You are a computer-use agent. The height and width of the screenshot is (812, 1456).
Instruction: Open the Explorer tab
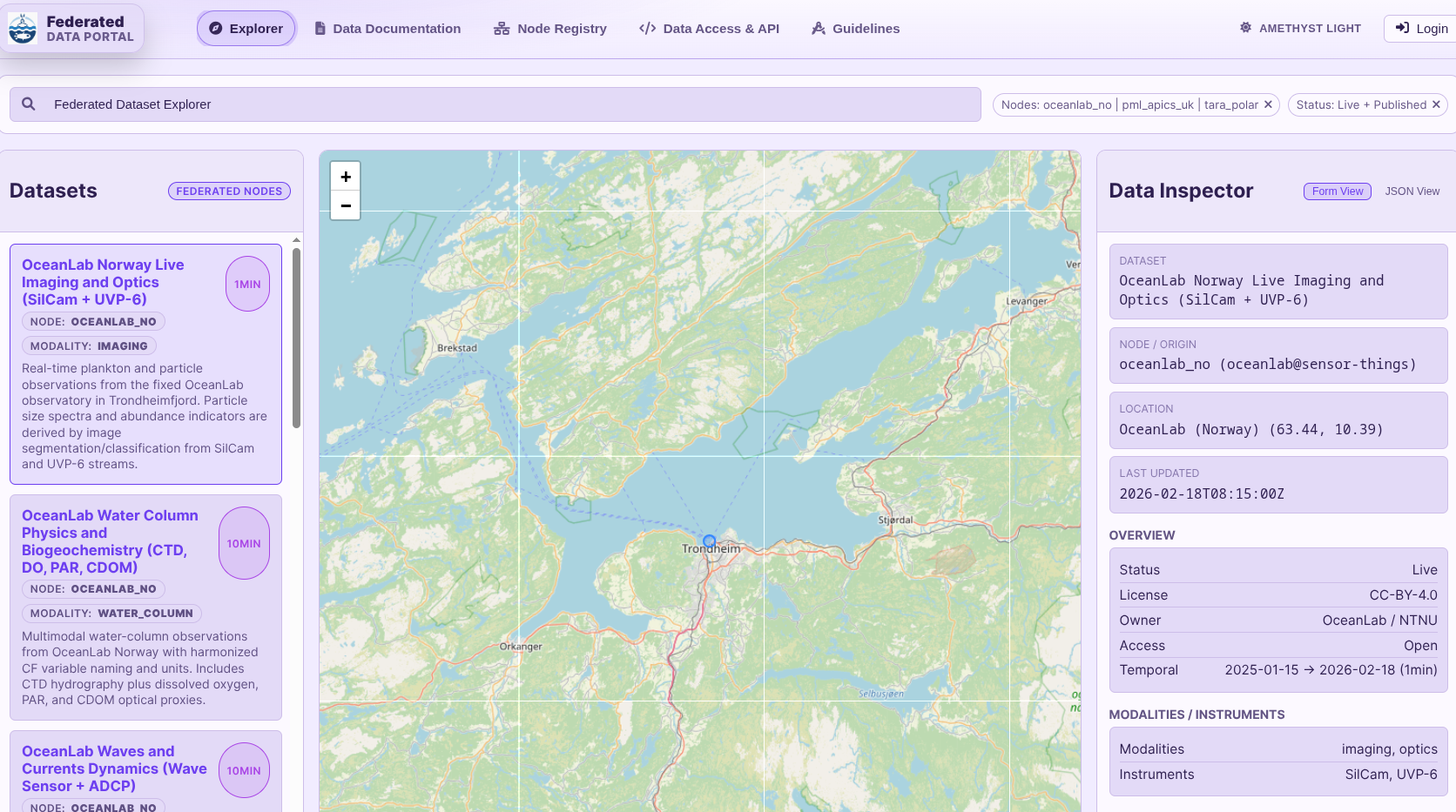(246, 29)
